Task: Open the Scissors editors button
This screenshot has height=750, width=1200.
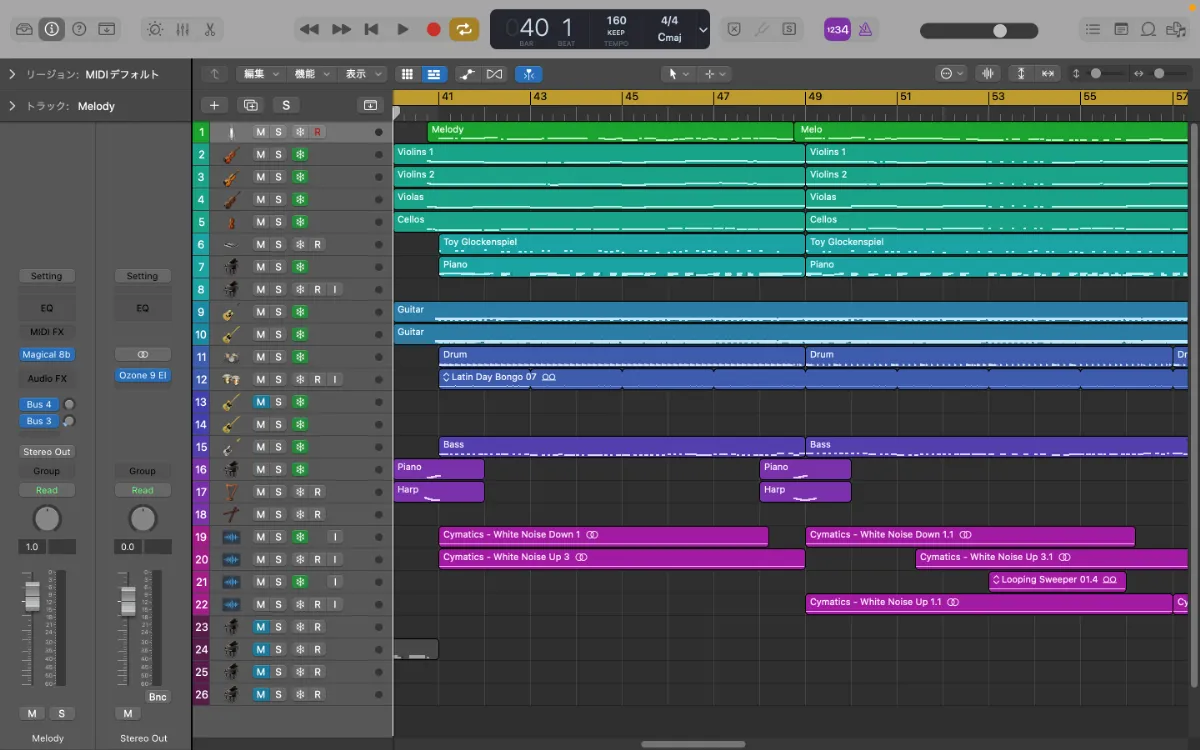Action: [x=210, y=29]
